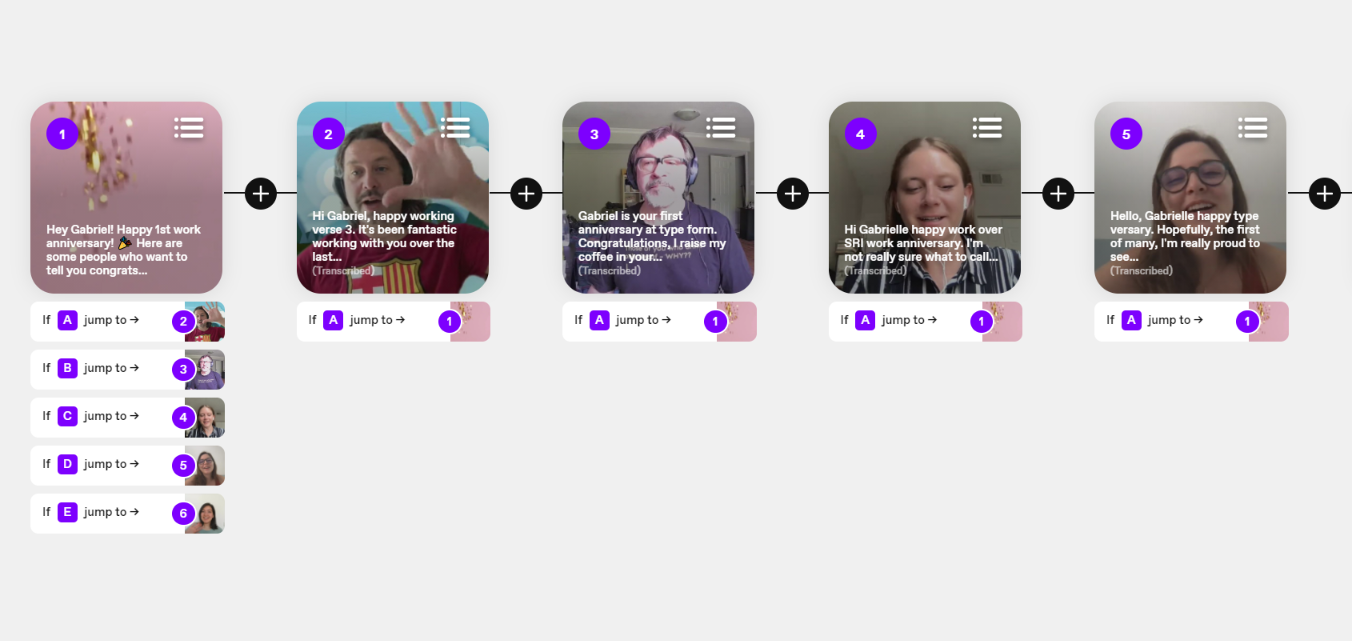The image size is (1352, 641).
Task: Click the plus button after card 5
Action: click(x=1324, y=193)
